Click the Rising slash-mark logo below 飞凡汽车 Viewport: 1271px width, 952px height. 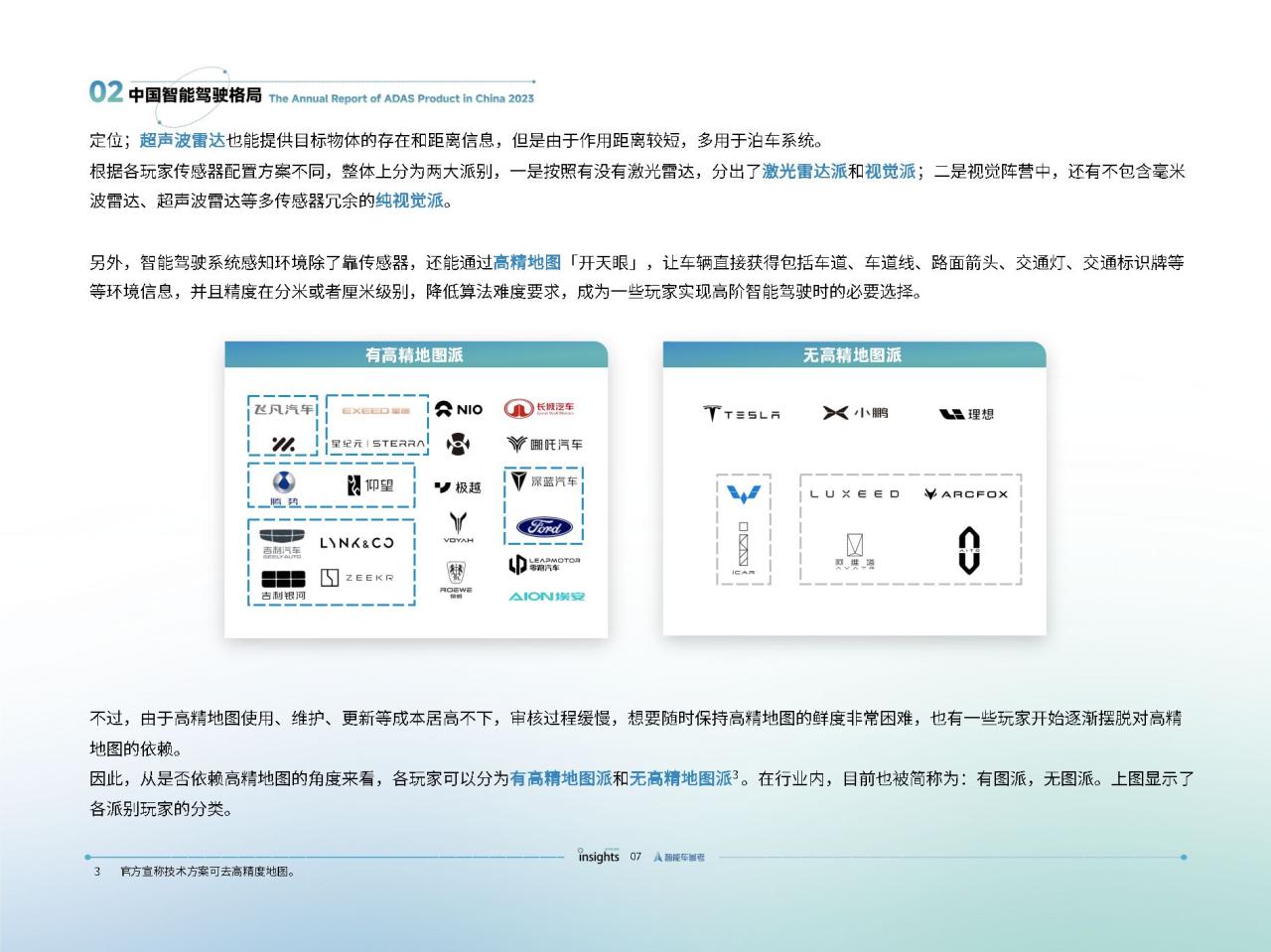[x=282, y=443]
